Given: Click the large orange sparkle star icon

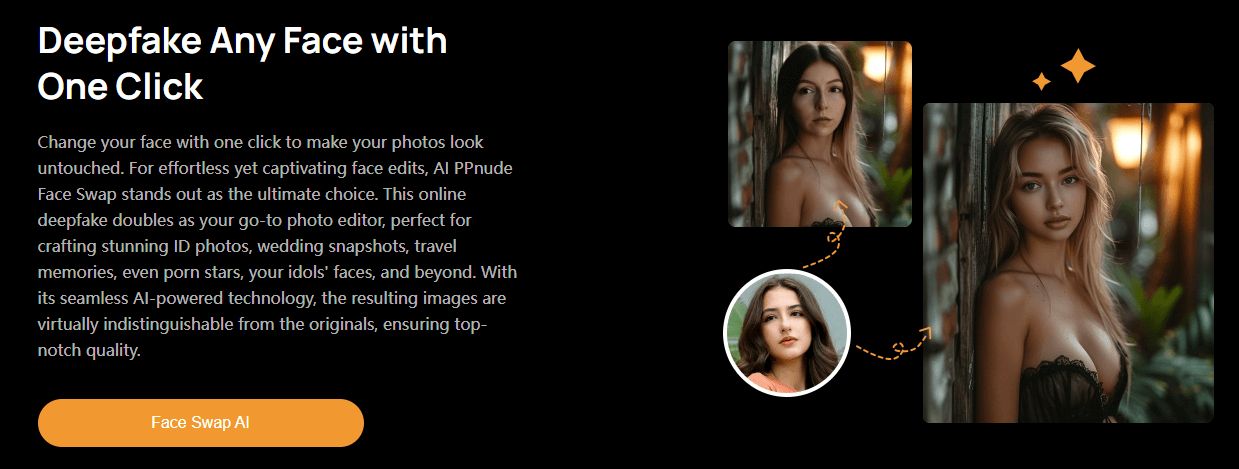Looking at the screenshot, I should [1078, 66].
